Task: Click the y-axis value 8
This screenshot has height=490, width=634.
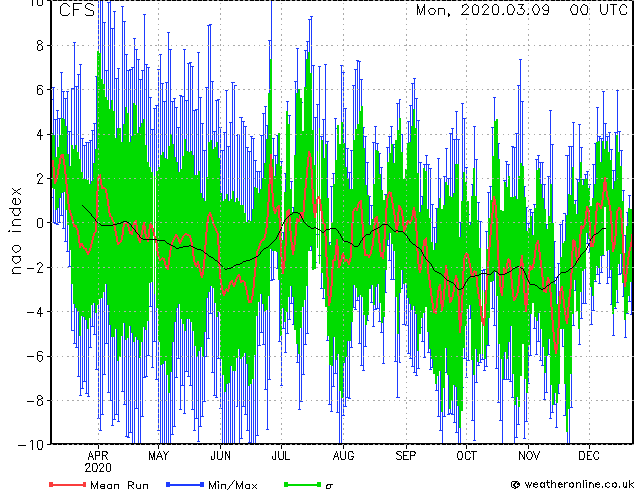Action: click(40, 45)
